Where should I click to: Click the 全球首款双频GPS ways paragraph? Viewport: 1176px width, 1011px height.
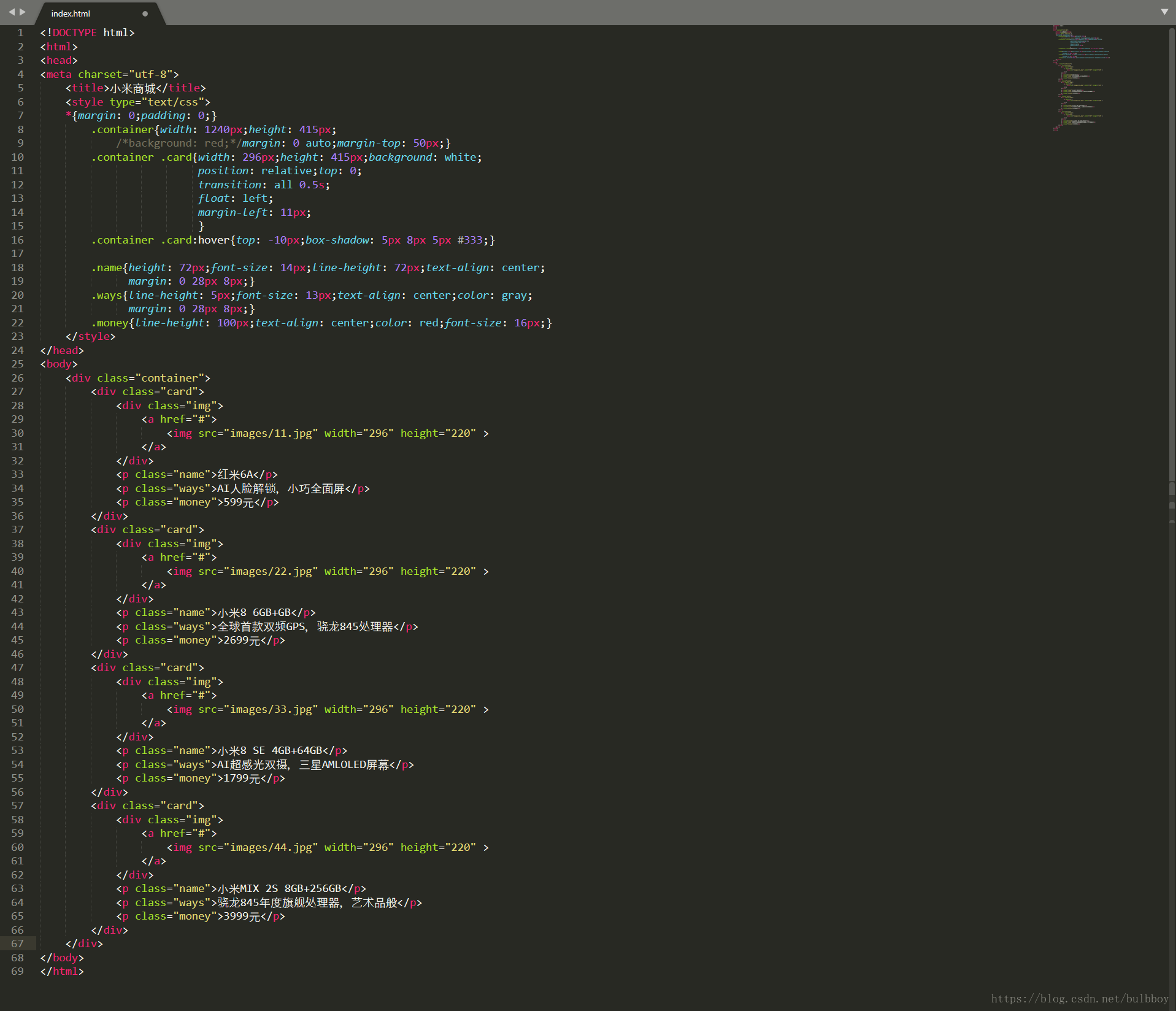tap(267, 626)
